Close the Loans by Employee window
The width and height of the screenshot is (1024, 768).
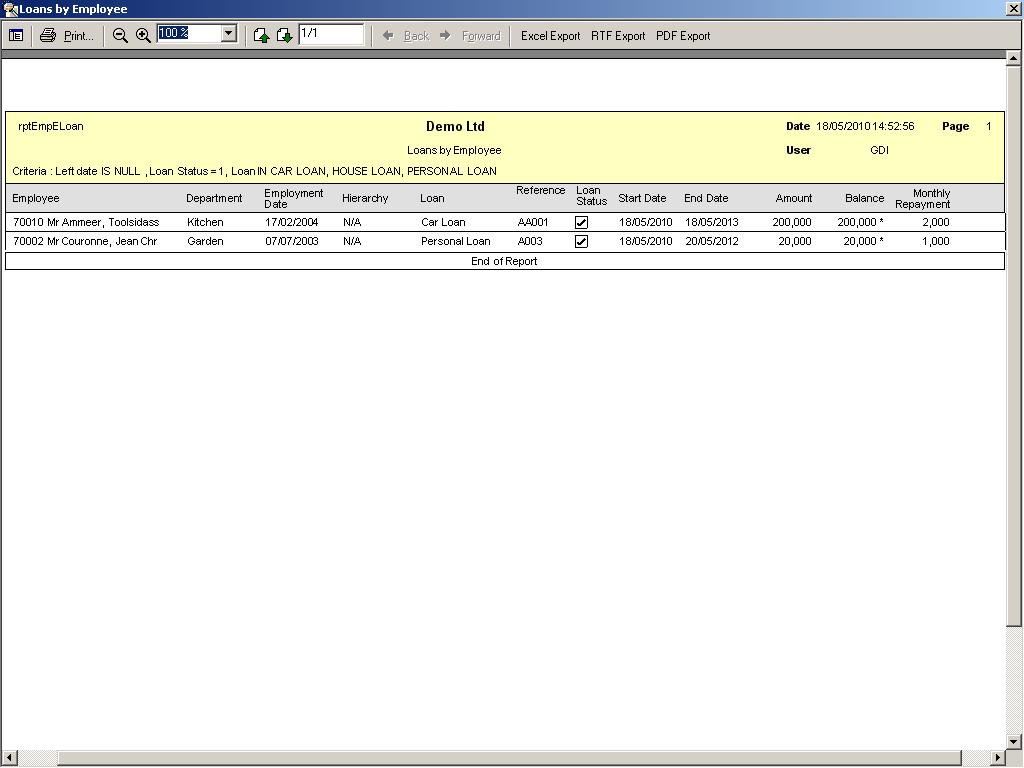[x=1013, y=8]
